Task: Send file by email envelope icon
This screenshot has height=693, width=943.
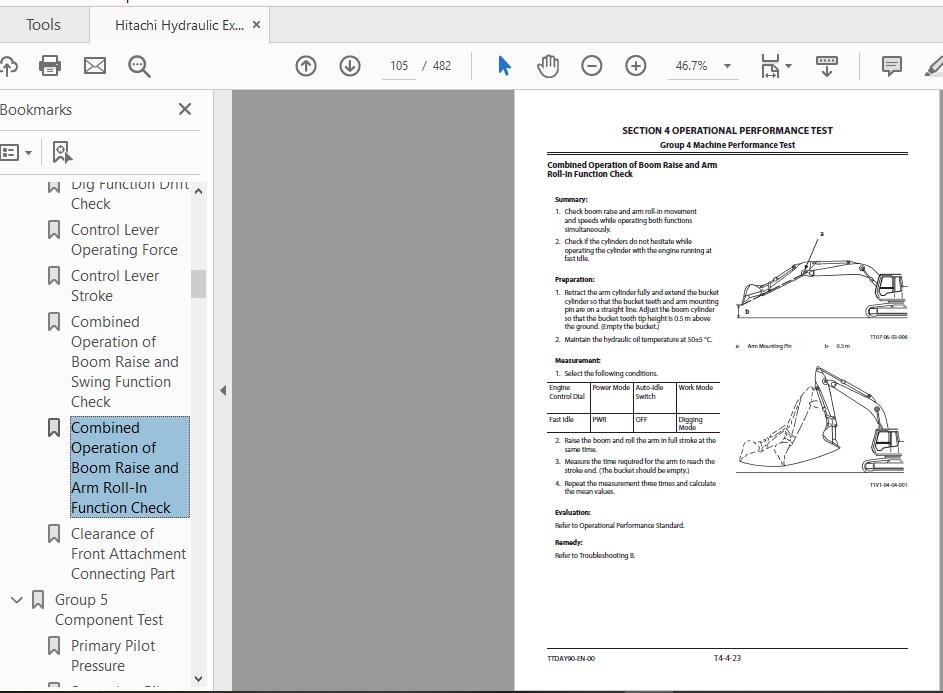Action: coord(94,66)
